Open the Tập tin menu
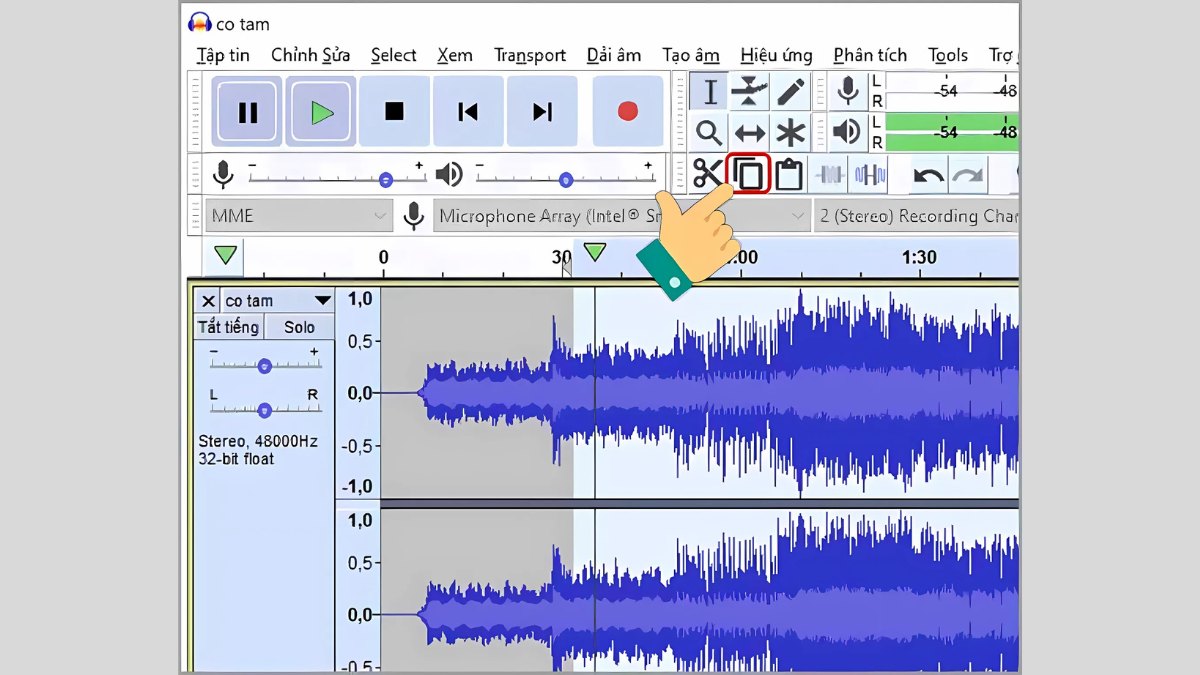 pyautogui.click(x=223, y=55)
